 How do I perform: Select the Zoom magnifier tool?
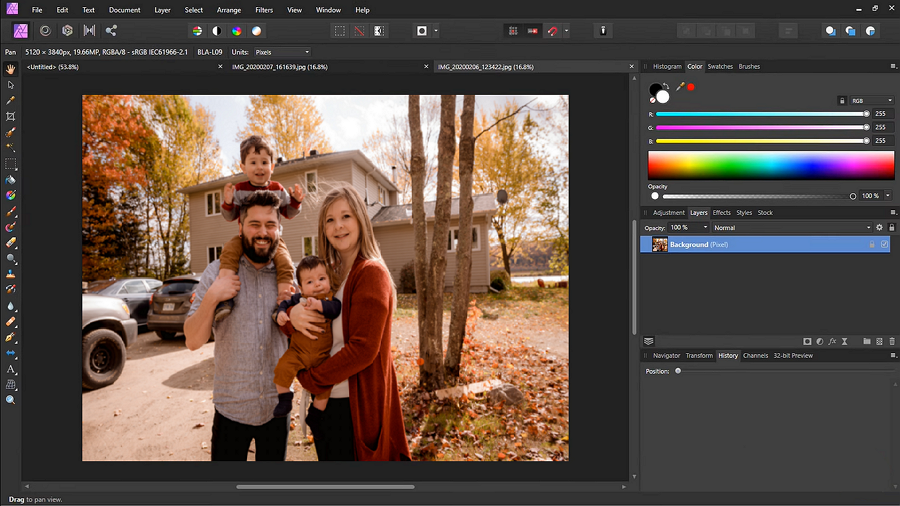tap(11, 399)
